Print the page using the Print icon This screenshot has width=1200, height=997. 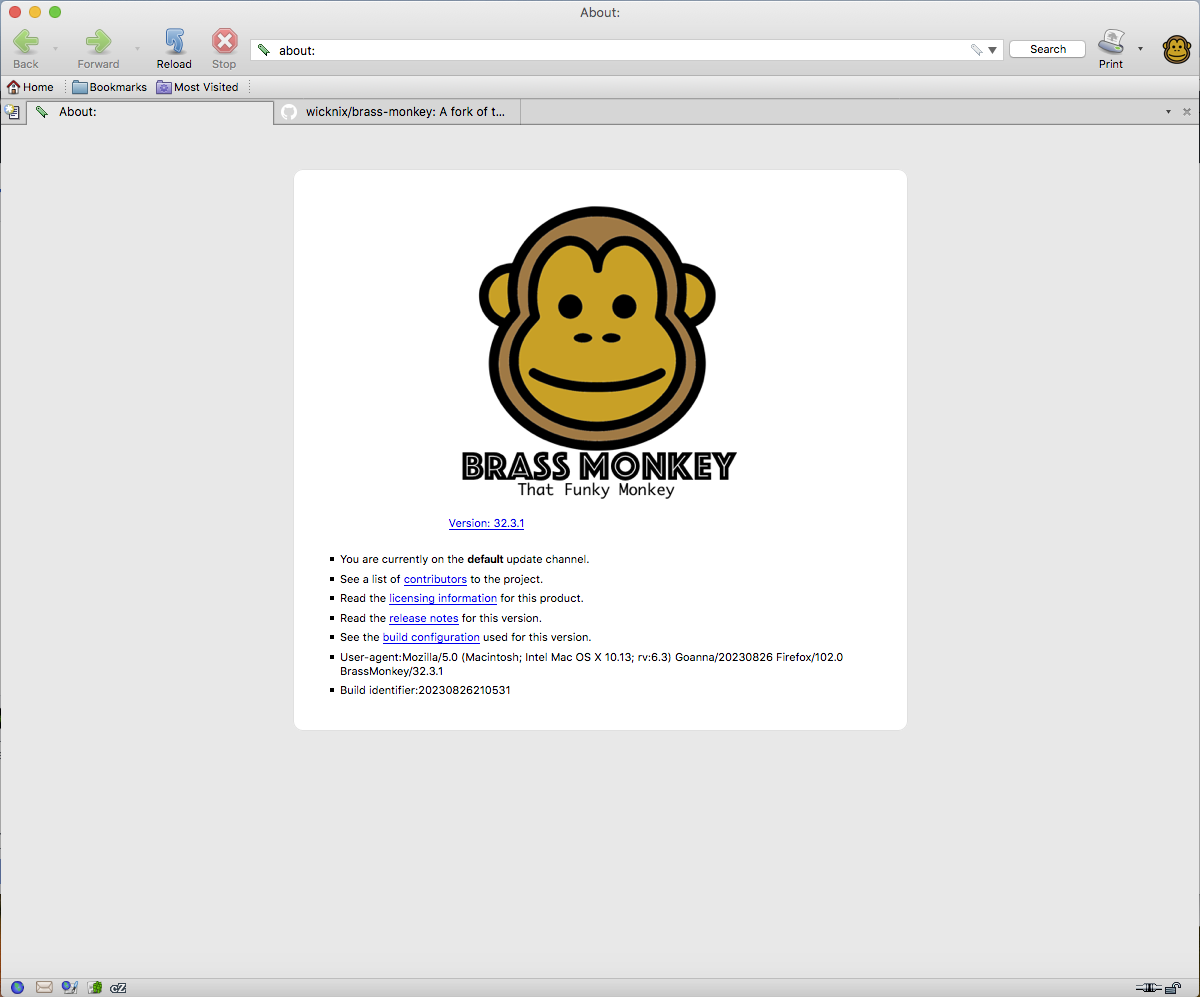1110,42
